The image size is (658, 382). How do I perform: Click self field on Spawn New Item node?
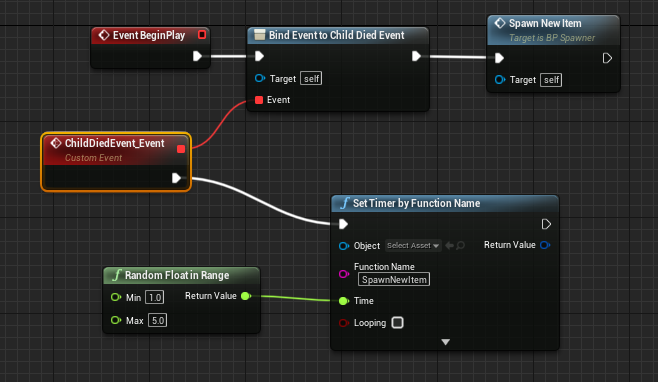551,80
